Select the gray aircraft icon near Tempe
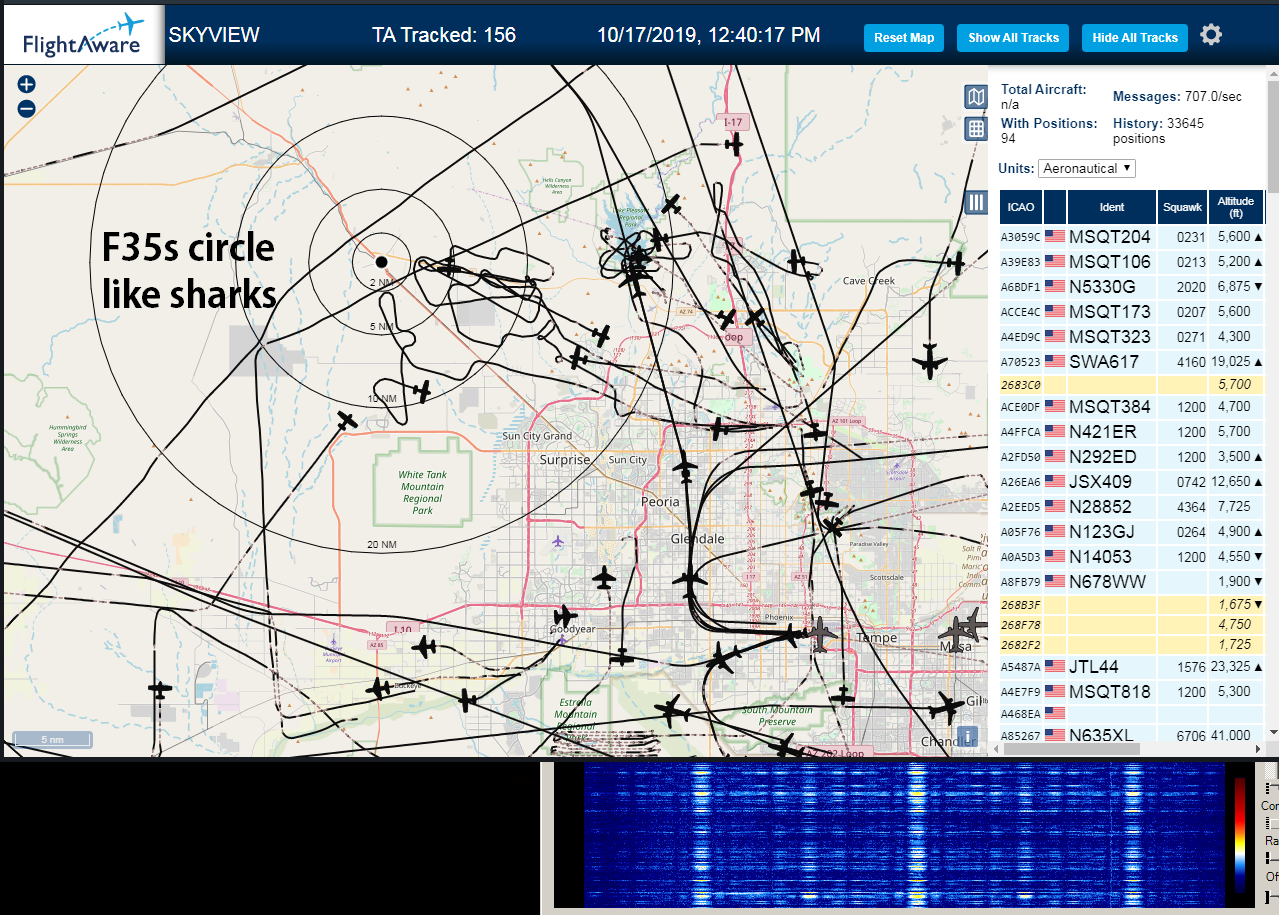Viewport: 1279px width, 915px height. [x=822, y=632]
